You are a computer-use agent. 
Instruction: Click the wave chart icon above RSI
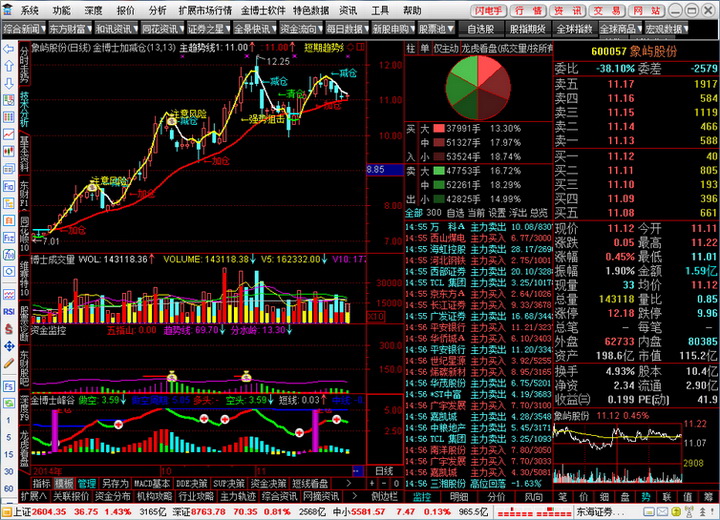click(8, 294)
